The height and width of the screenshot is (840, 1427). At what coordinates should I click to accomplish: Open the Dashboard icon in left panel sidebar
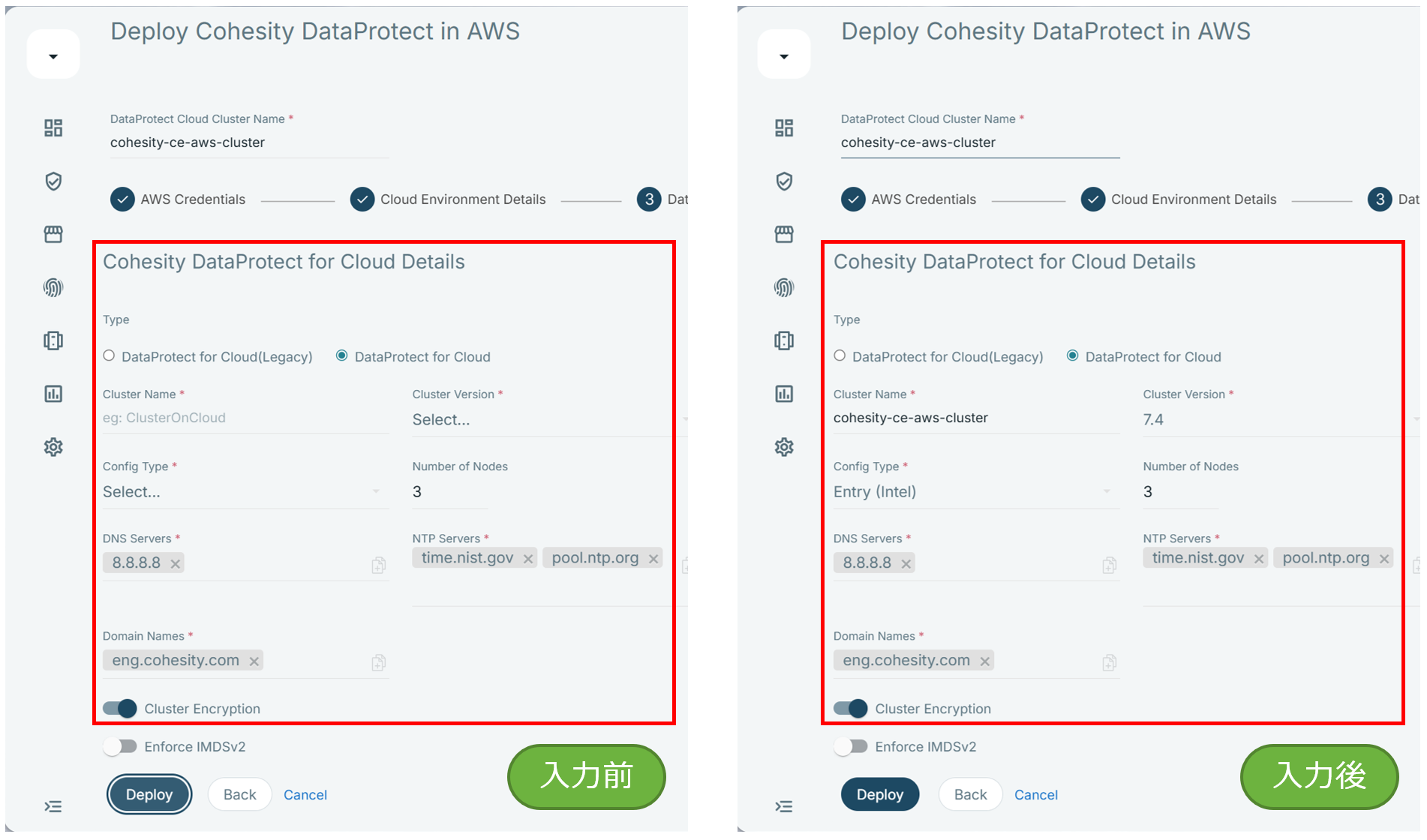[53, 127]
